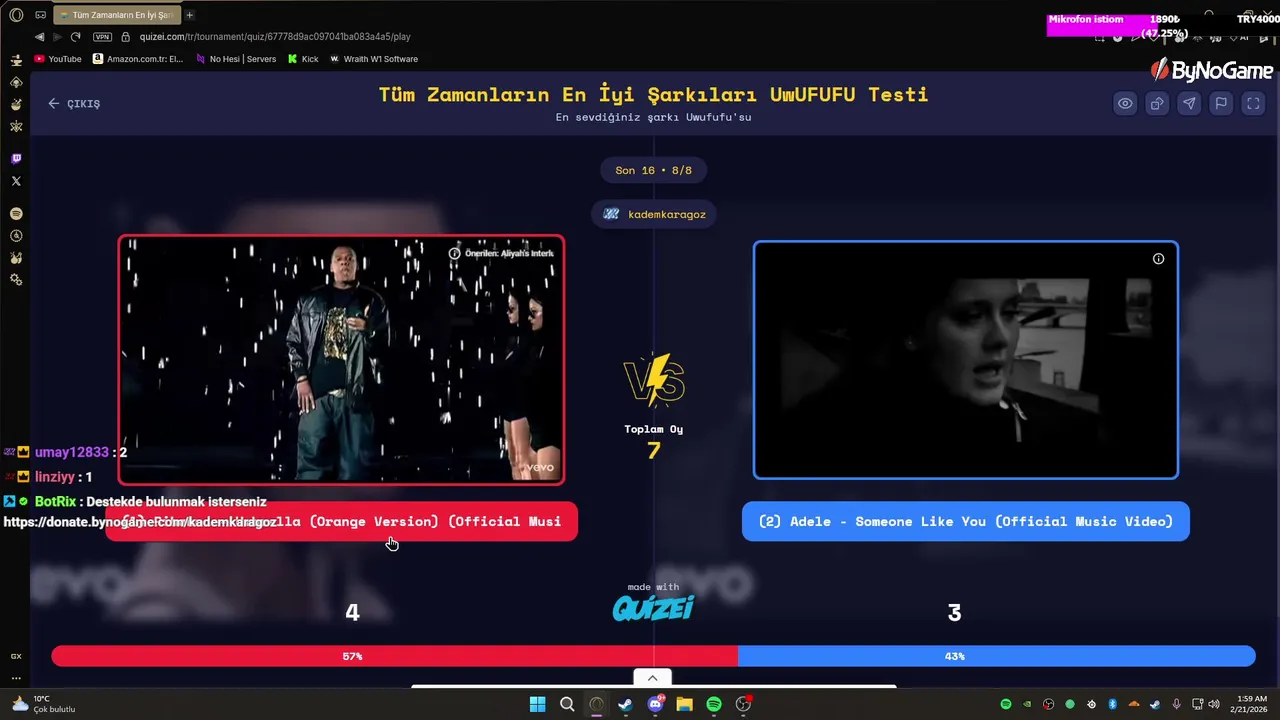Open File Explorer from the taskbar

[x=684, y=704]
